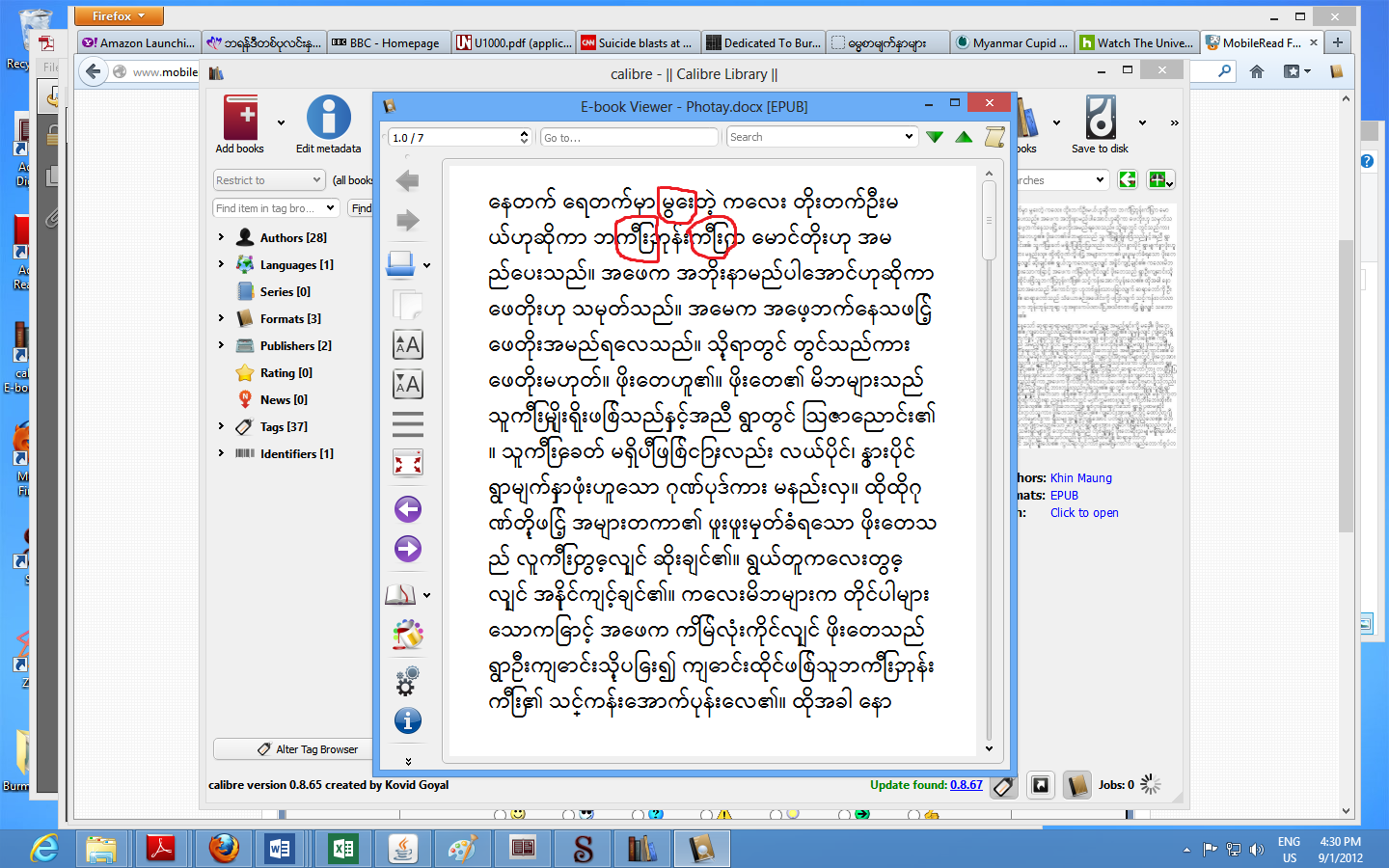
Task: Switch to the Amazon Launch tab
Action: (x=139, y=42)
